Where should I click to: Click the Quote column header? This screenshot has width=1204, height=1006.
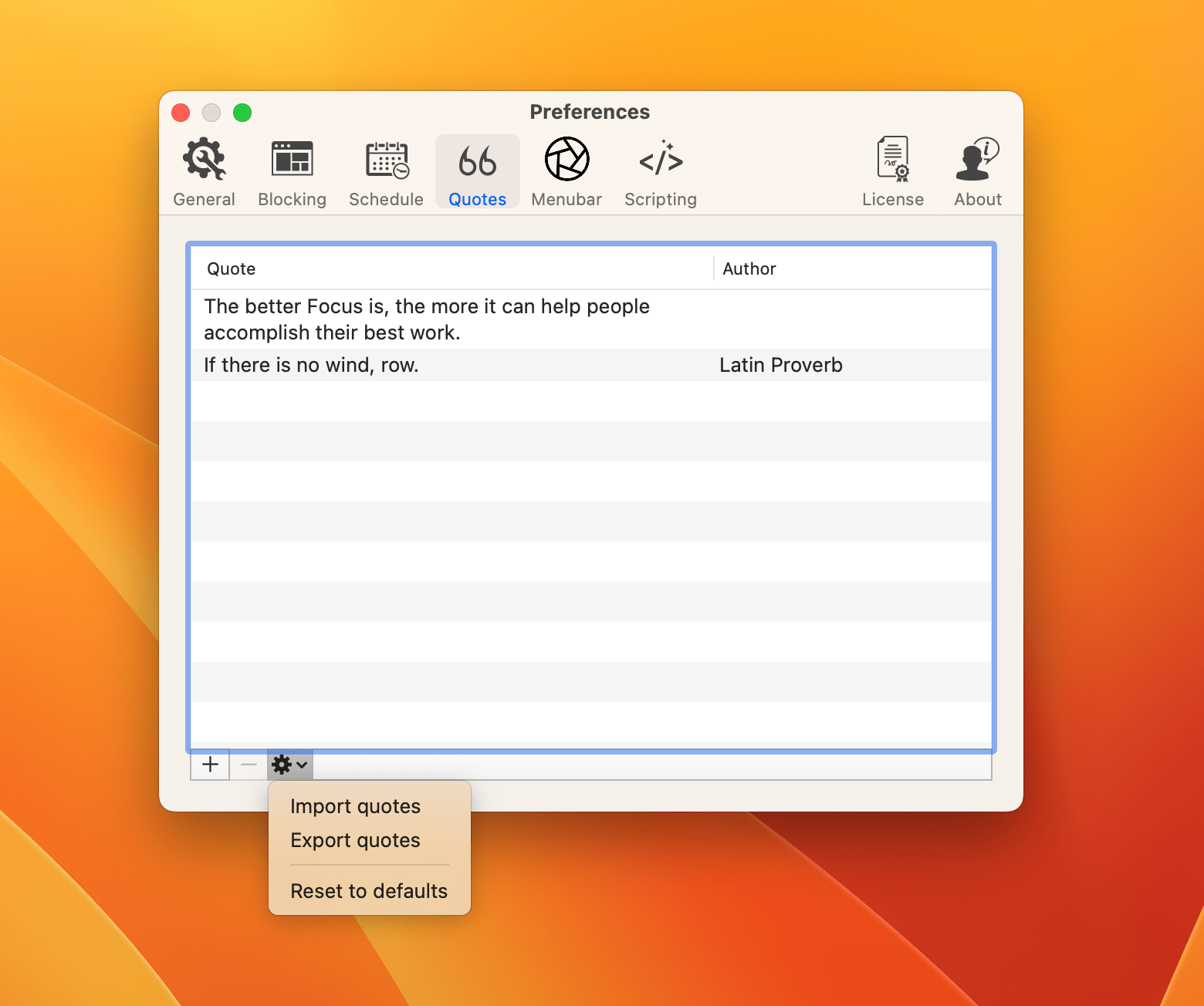[x=452, y=268]
